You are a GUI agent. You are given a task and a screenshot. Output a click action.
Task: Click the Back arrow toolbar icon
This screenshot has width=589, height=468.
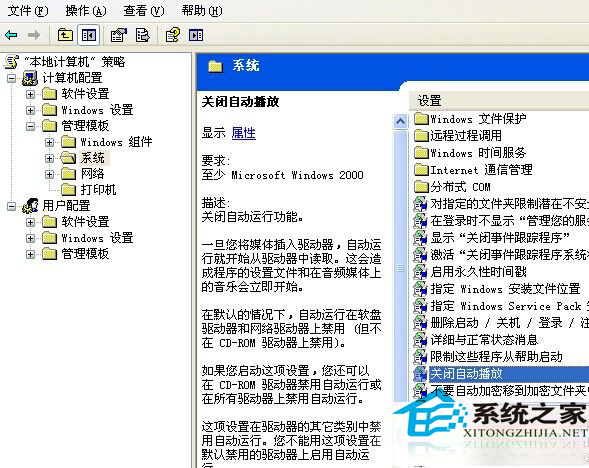(11, 35)
